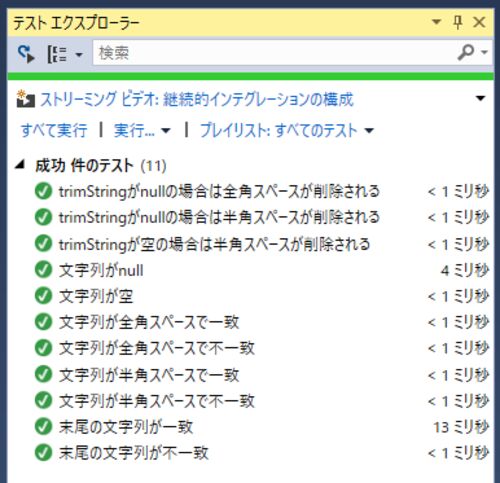This screenshot has width=500, height=483.
Task: Select the 成功 件のテスト (11) header
Action: pyautogui.click(x=101, y=165)
